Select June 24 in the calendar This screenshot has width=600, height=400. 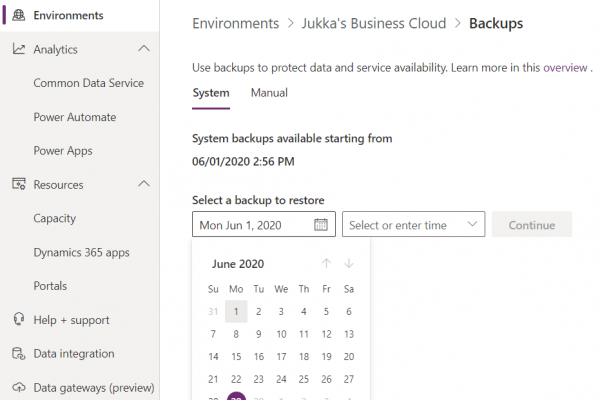click(281, 379)
